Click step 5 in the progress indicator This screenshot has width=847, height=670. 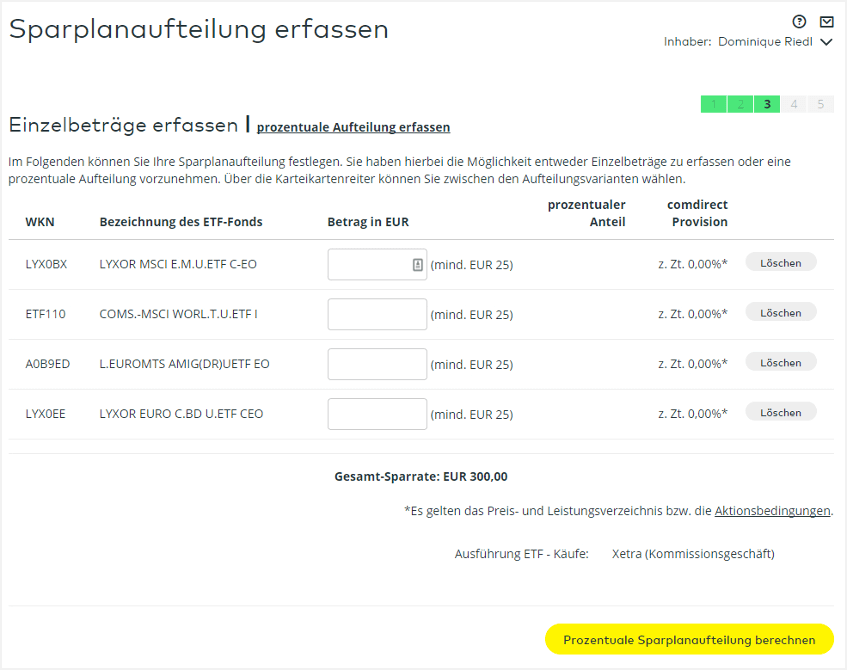821,104
